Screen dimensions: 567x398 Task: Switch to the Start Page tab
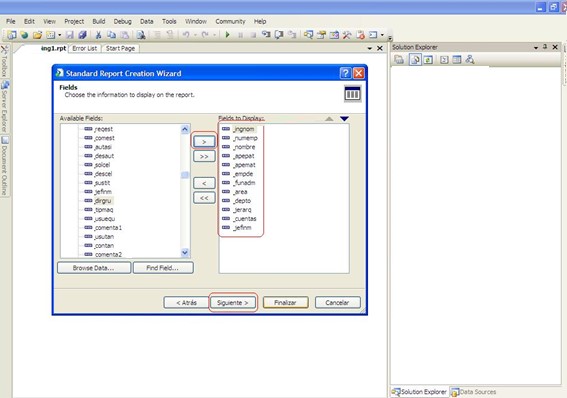click(120, 48)
